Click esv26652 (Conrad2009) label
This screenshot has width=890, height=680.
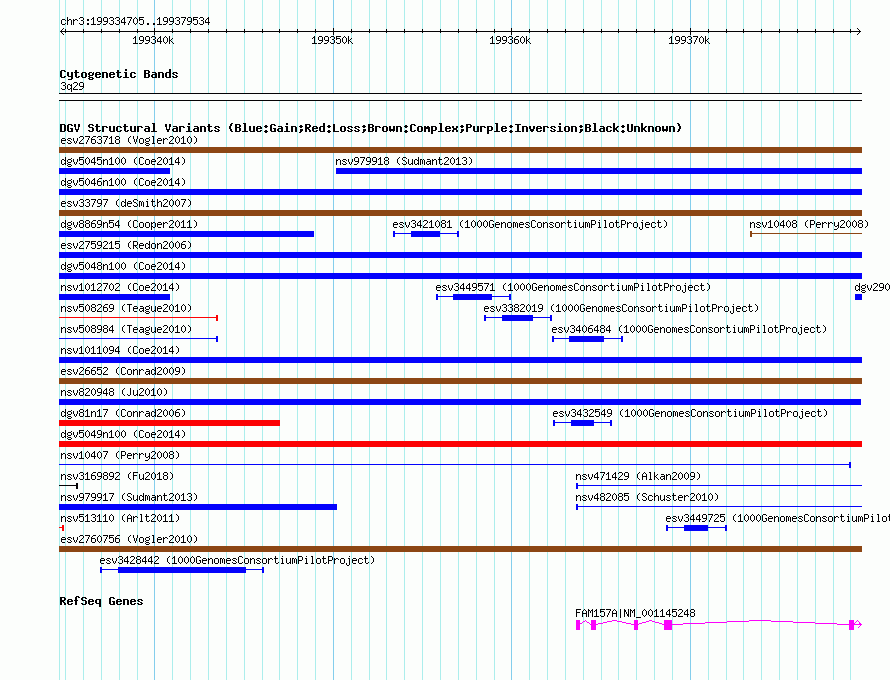pos(123,371)
